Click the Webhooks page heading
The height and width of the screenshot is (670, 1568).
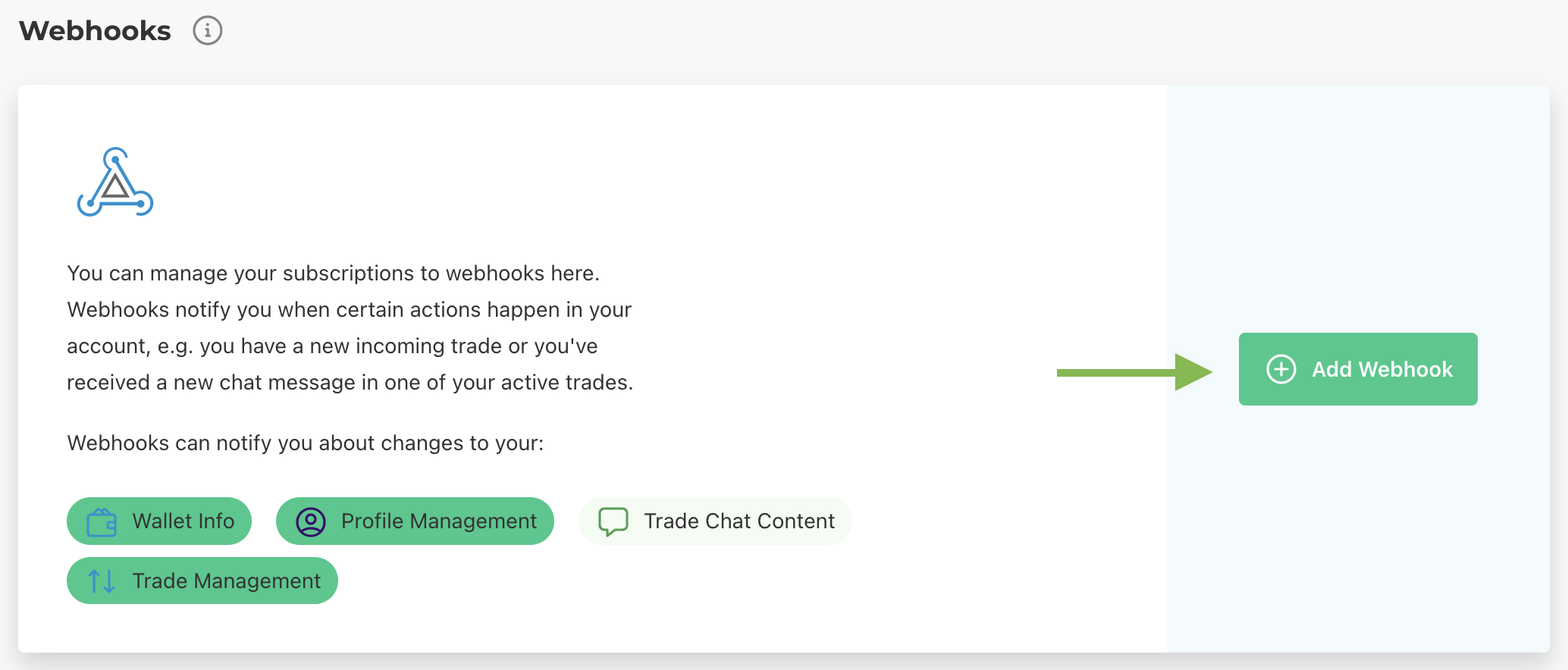click(x=96, y=31)
